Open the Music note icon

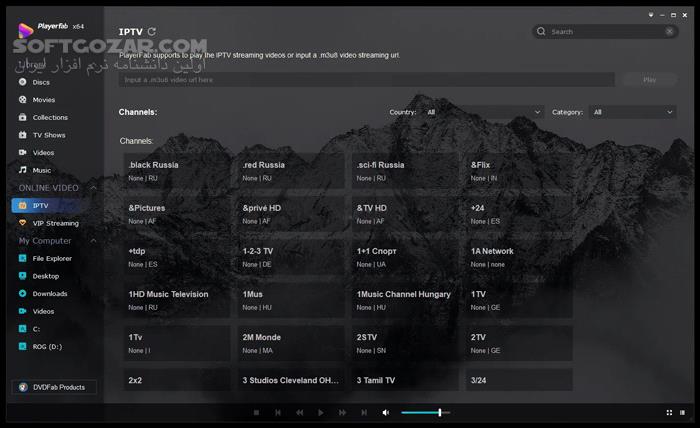pos(23,170)
